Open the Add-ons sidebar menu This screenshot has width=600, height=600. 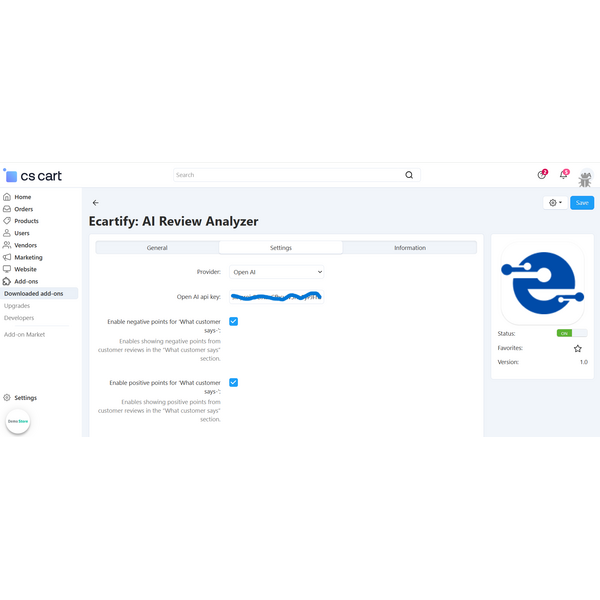[26, 281]
